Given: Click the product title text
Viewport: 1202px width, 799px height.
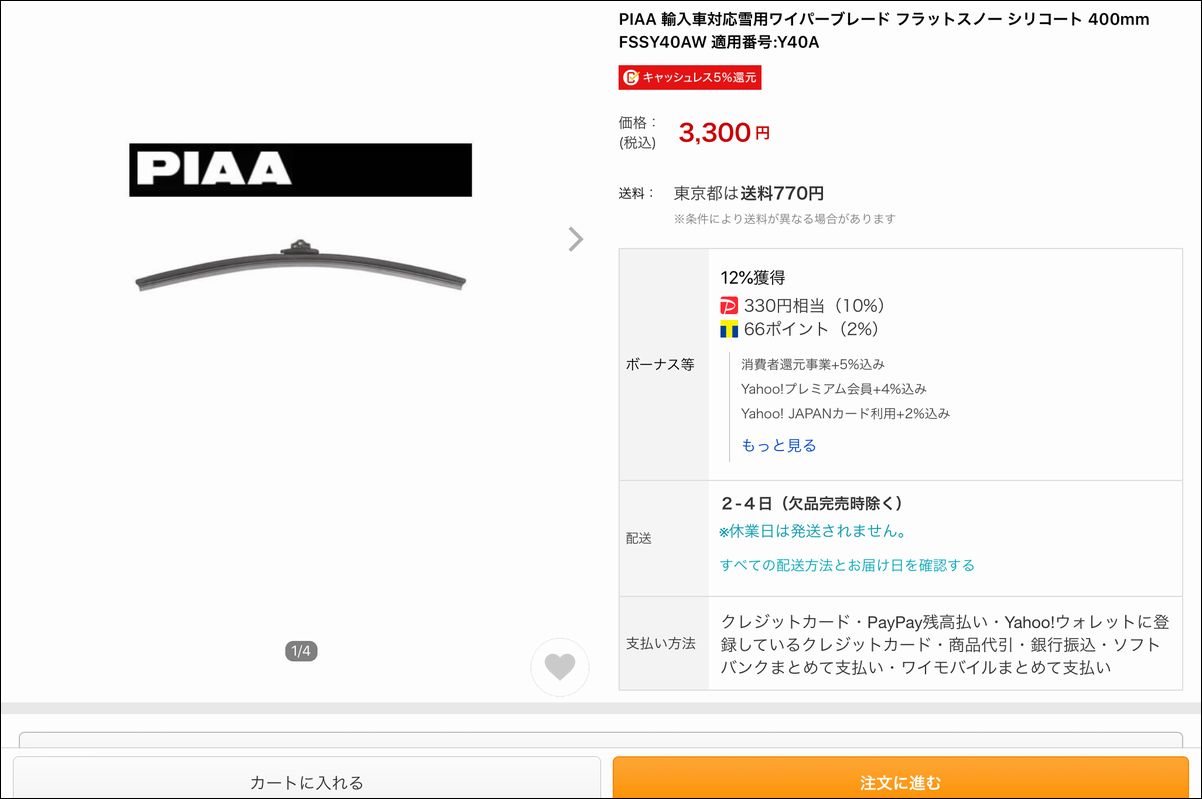Looking at the screenshot, I should coord(884,31).
